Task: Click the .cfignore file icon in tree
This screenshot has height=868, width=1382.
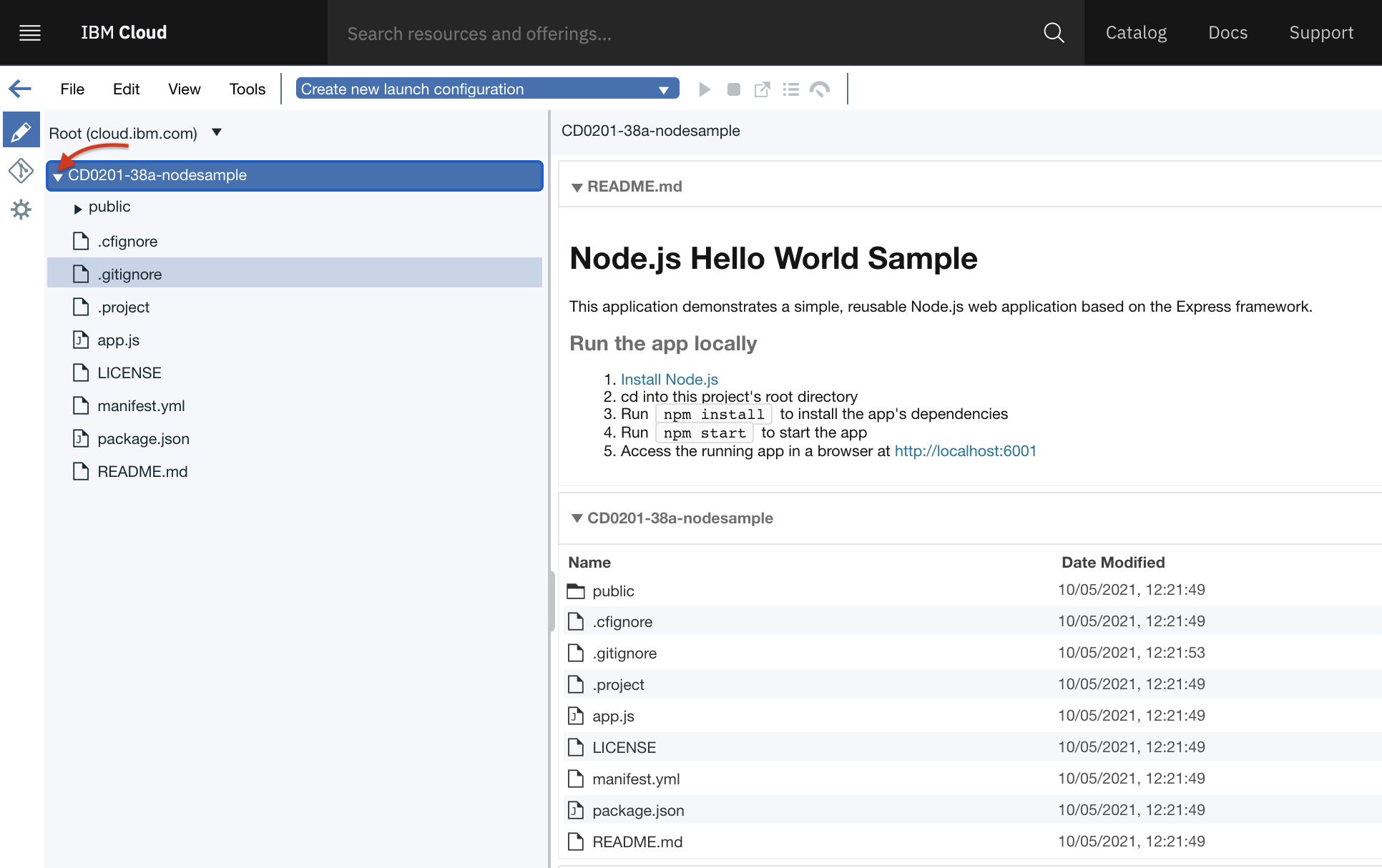Action: point(81,241)
